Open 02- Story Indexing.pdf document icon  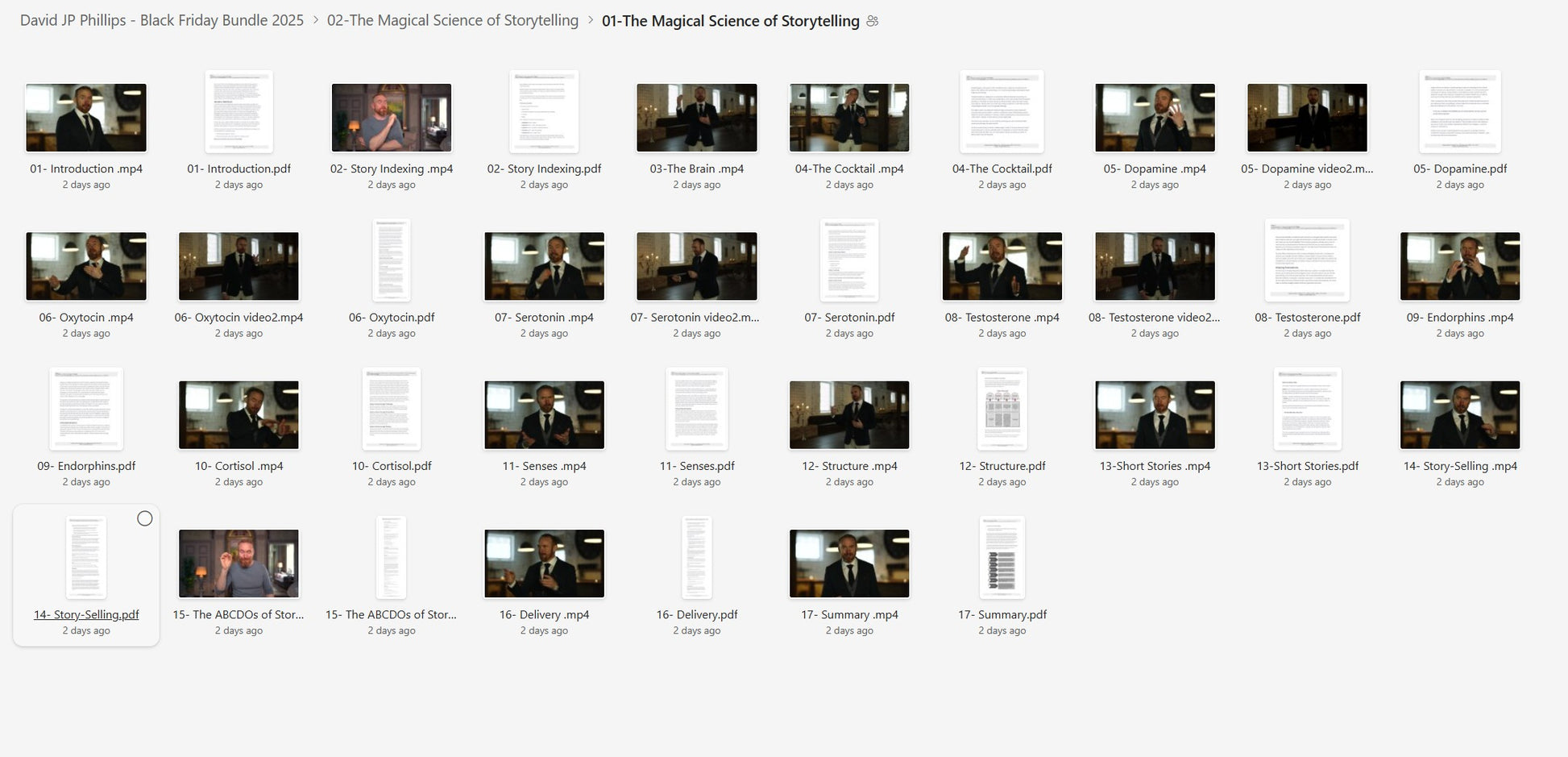pos(544,112)
